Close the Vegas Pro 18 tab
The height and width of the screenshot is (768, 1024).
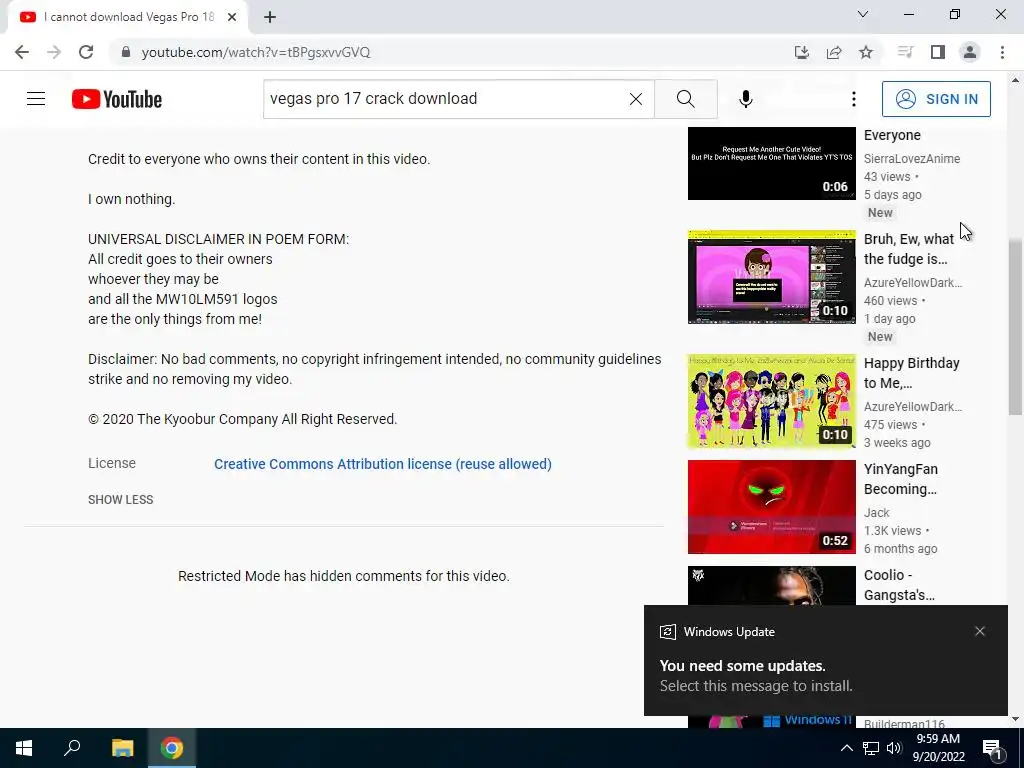(x=232, y=17)
